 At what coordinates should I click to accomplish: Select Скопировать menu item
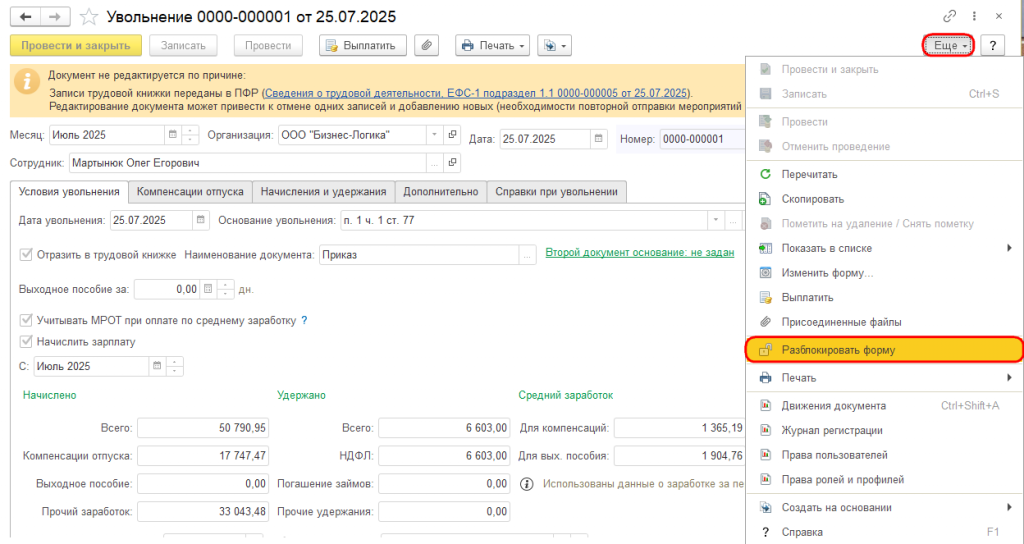[812, 199]
